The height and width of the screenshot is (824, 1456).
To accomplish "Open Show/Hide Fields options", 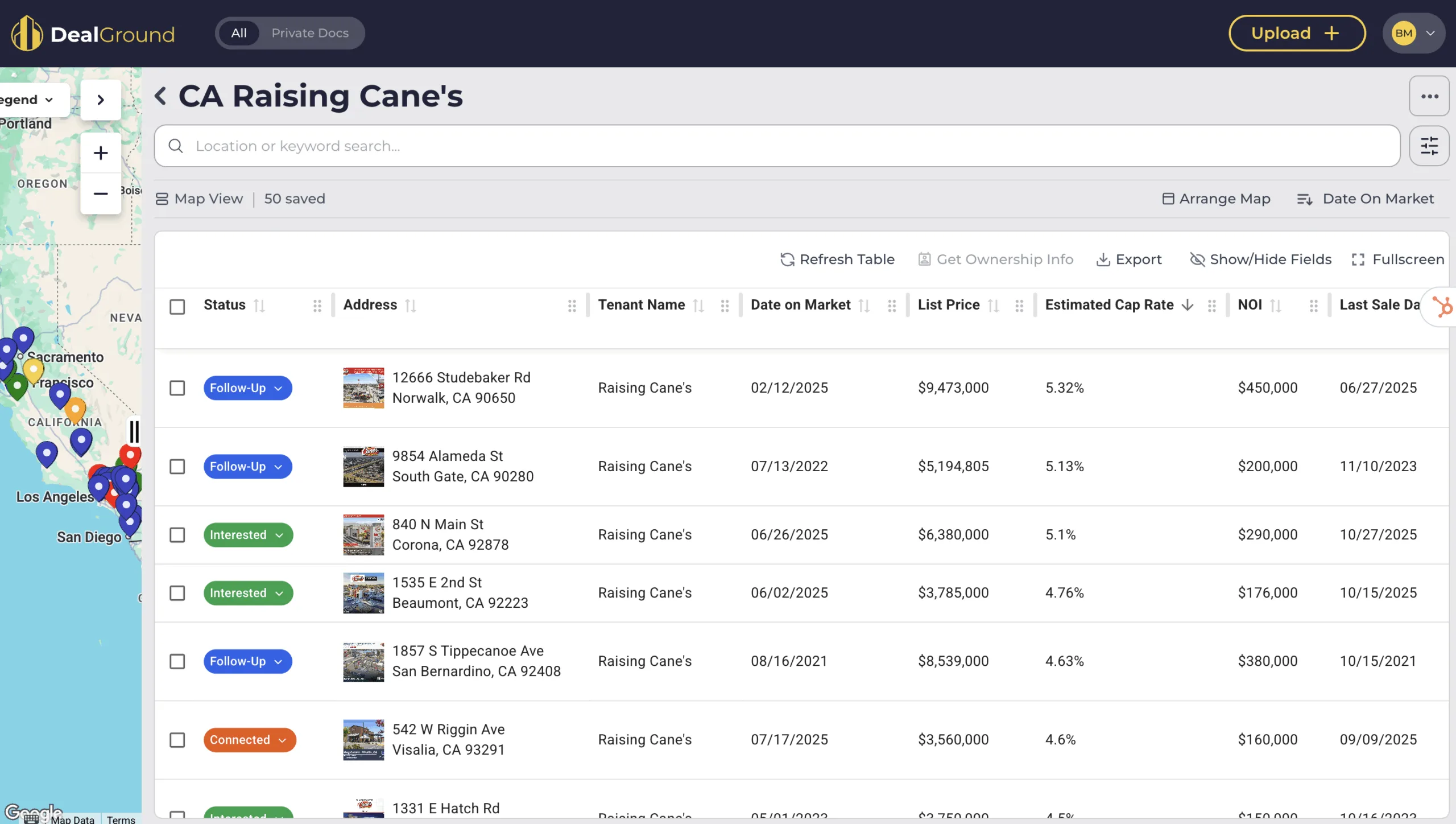I will tap(1260, 259).
